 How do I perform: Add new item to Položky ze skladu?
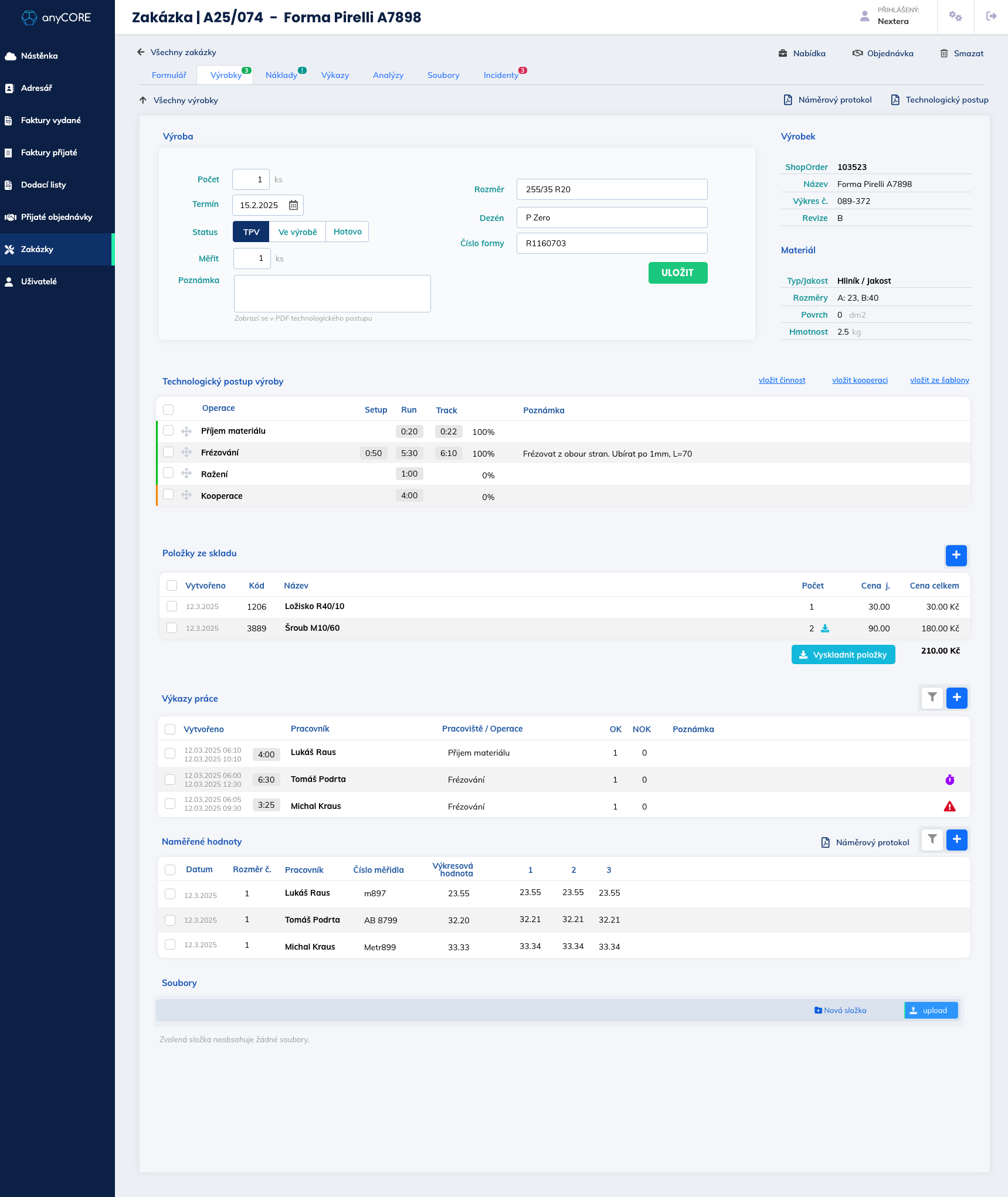pos(956,555)
